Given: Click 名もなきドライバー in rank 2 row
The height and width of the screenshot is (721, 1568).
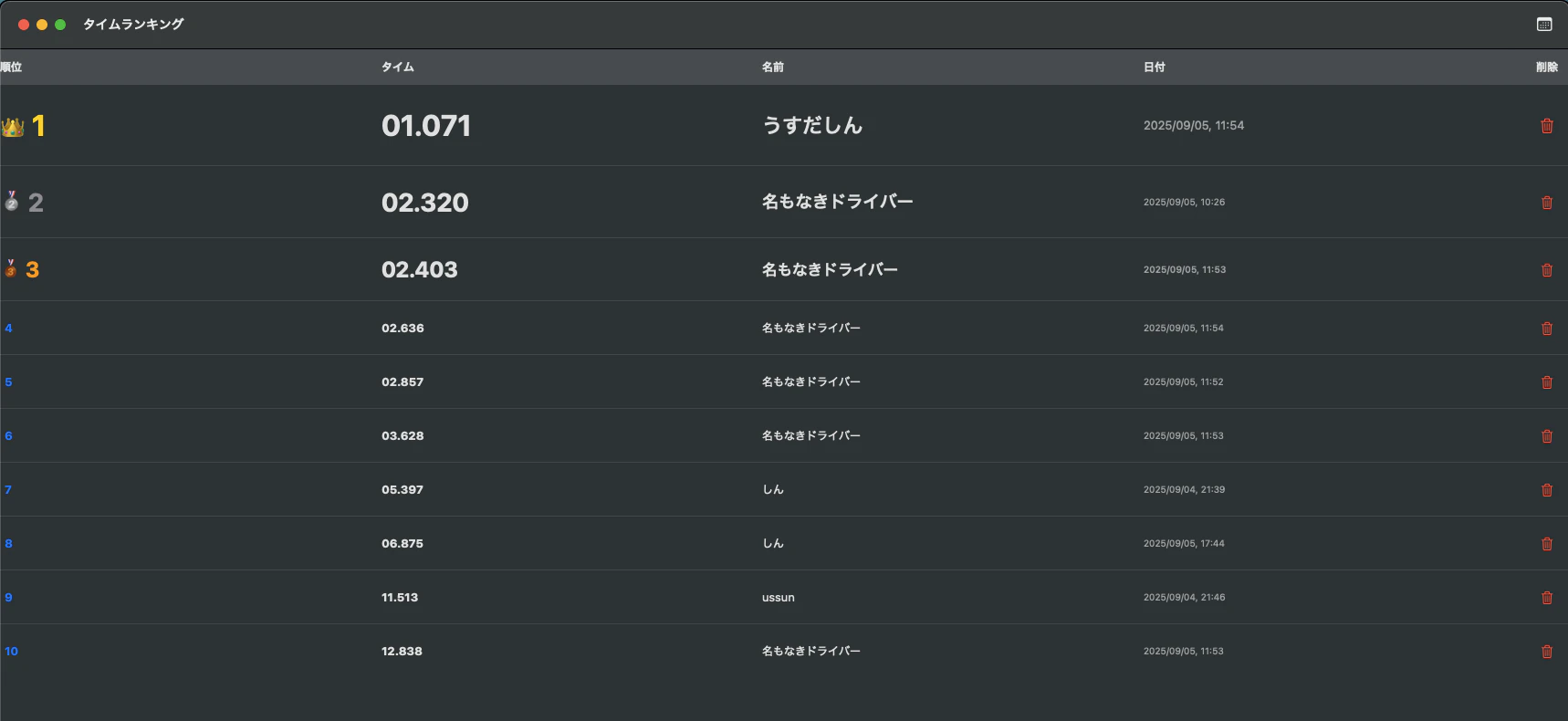Looking at the screenshot, I should pos(838,202).
